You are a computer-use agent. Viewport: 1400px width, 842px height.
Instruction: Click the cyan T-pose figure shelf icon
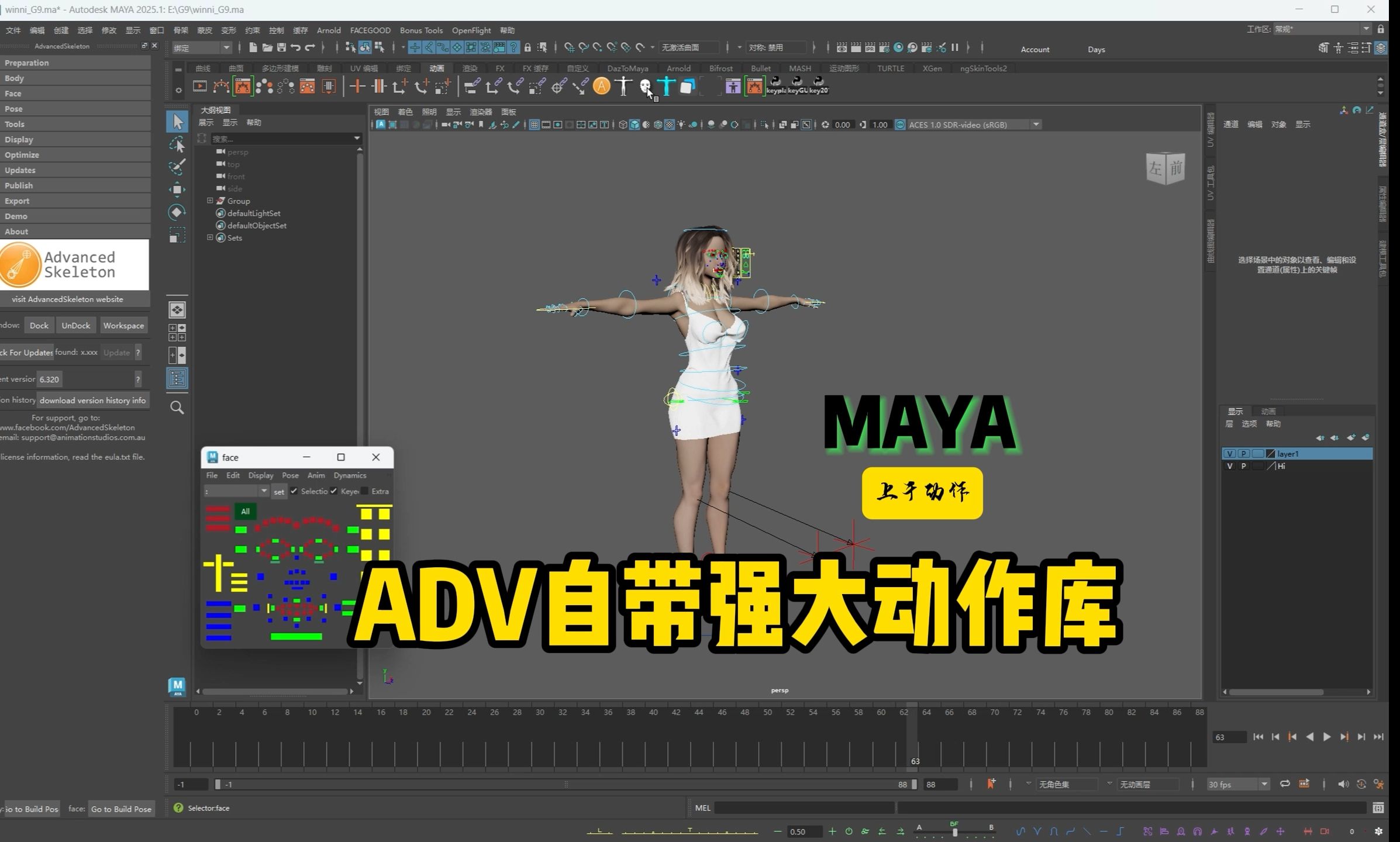(x=666, y=87)
